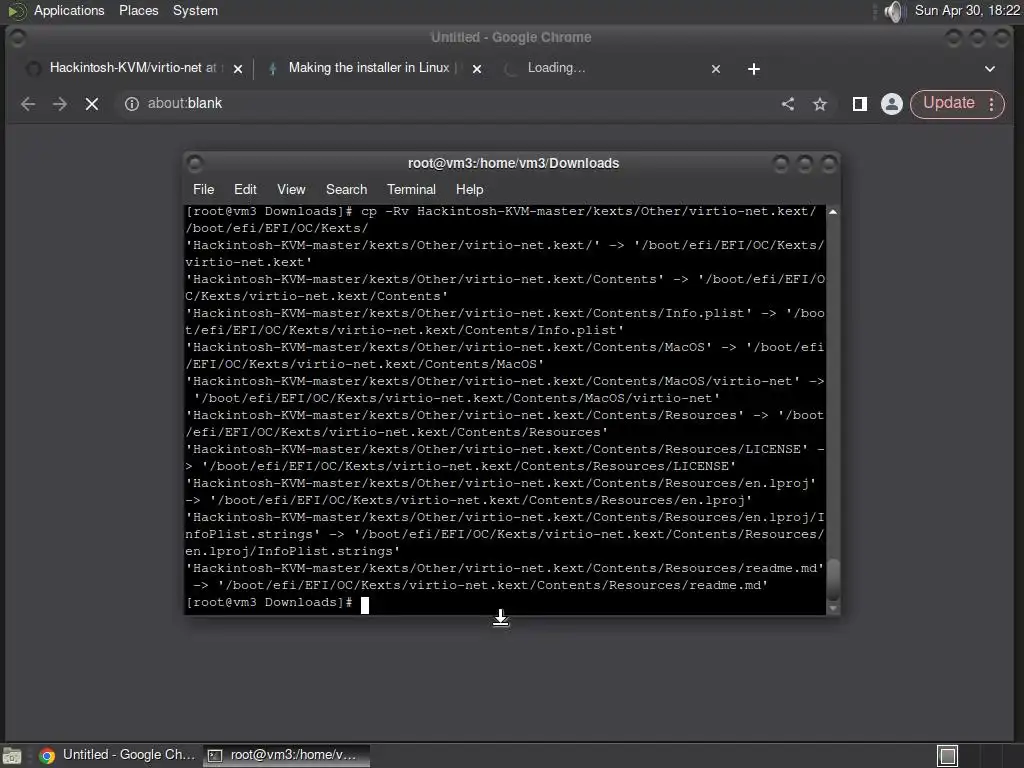Click the cp -Rv command text line

pos(500,212)
